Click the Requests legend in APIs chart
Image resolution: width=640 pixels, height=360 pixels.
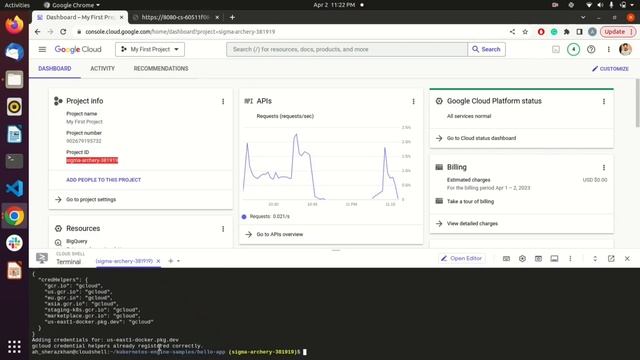tap(265, 216)
